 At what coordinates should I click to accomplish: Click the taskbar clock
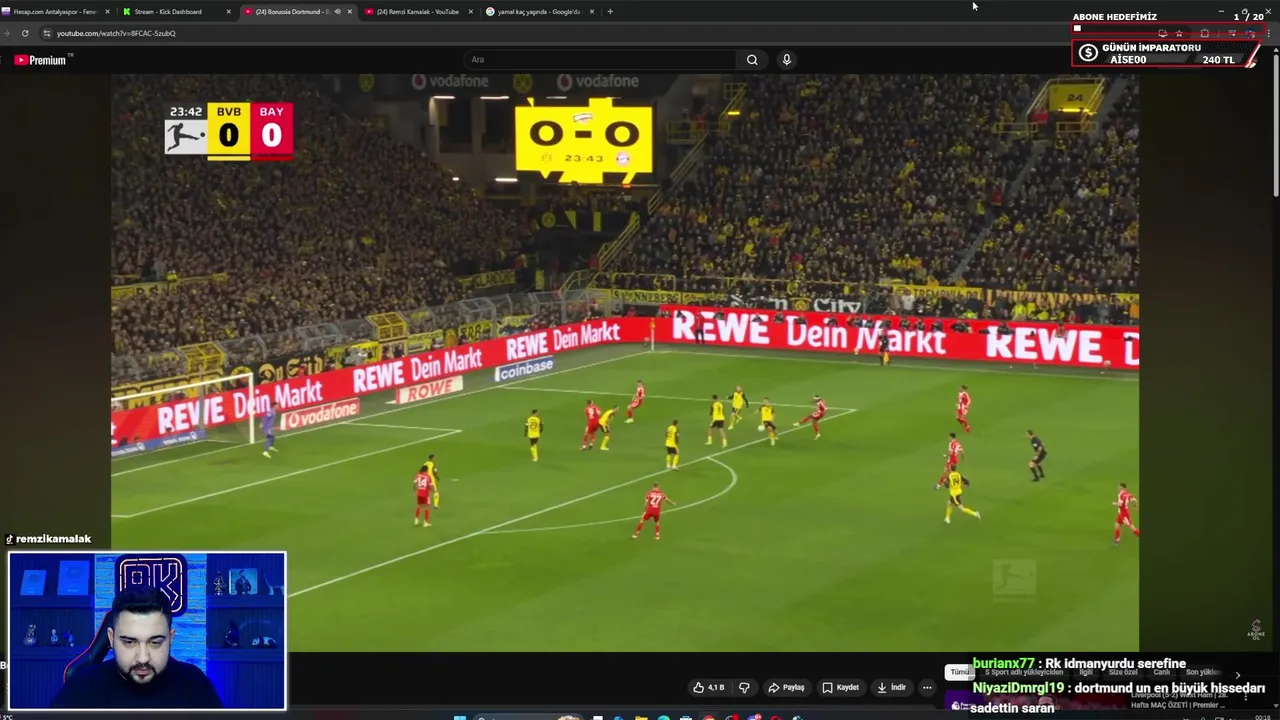pyautogui.click(x=1262, y=716)
